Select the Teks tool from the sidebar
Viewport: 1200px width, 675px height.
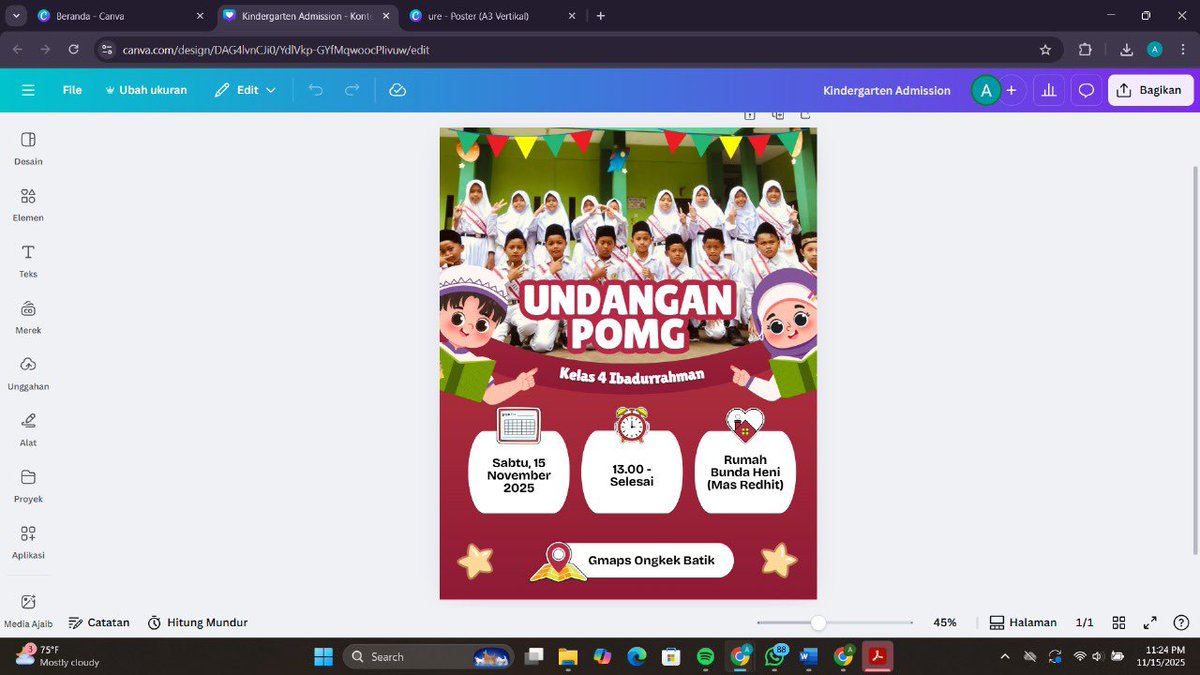click(x=27, y=260)
